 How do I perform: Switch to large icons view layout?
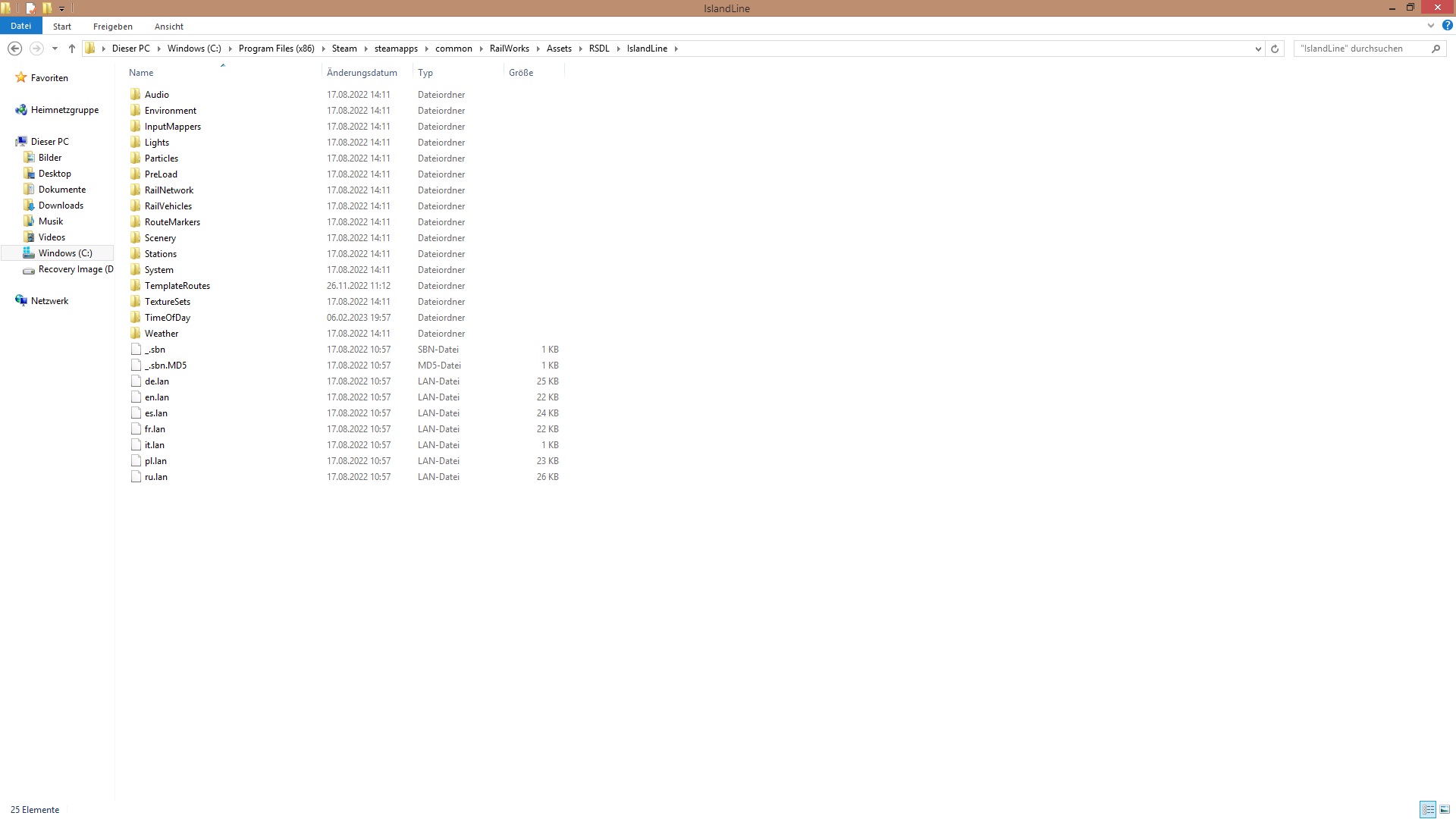pos(1445,810)
